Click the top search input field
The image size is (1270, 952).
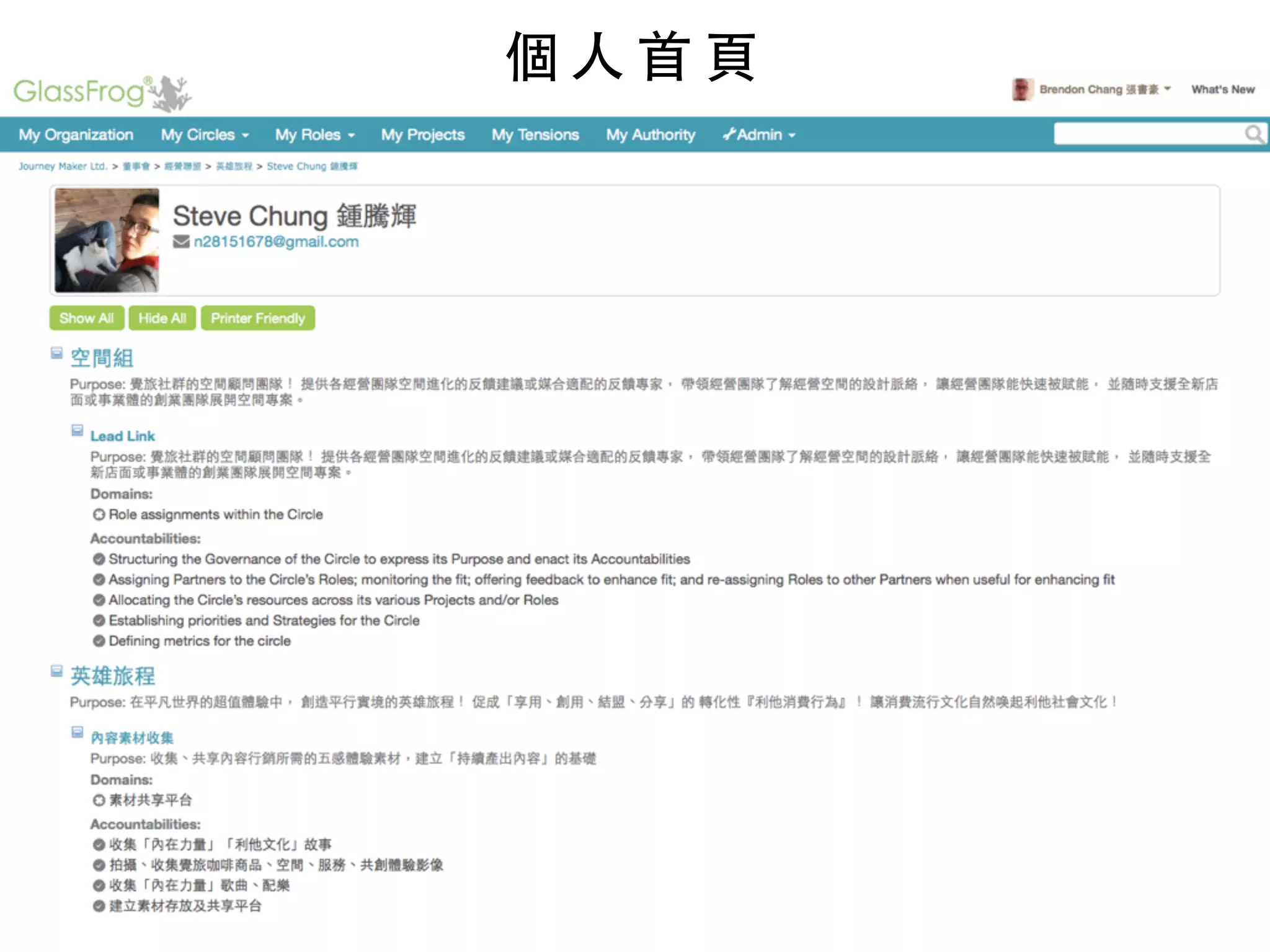click(1147, 134)
